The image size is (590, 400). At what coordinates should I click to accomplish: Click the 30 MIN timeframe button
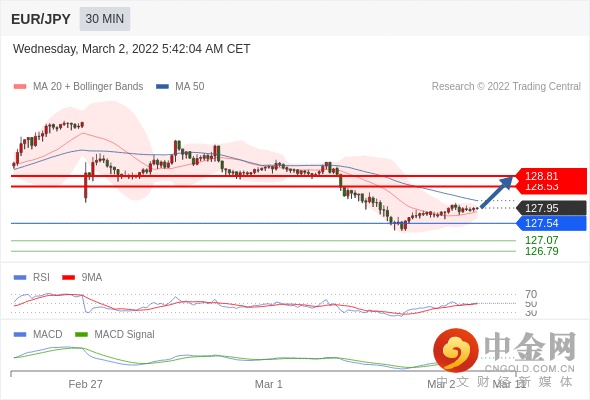[105, 19]
